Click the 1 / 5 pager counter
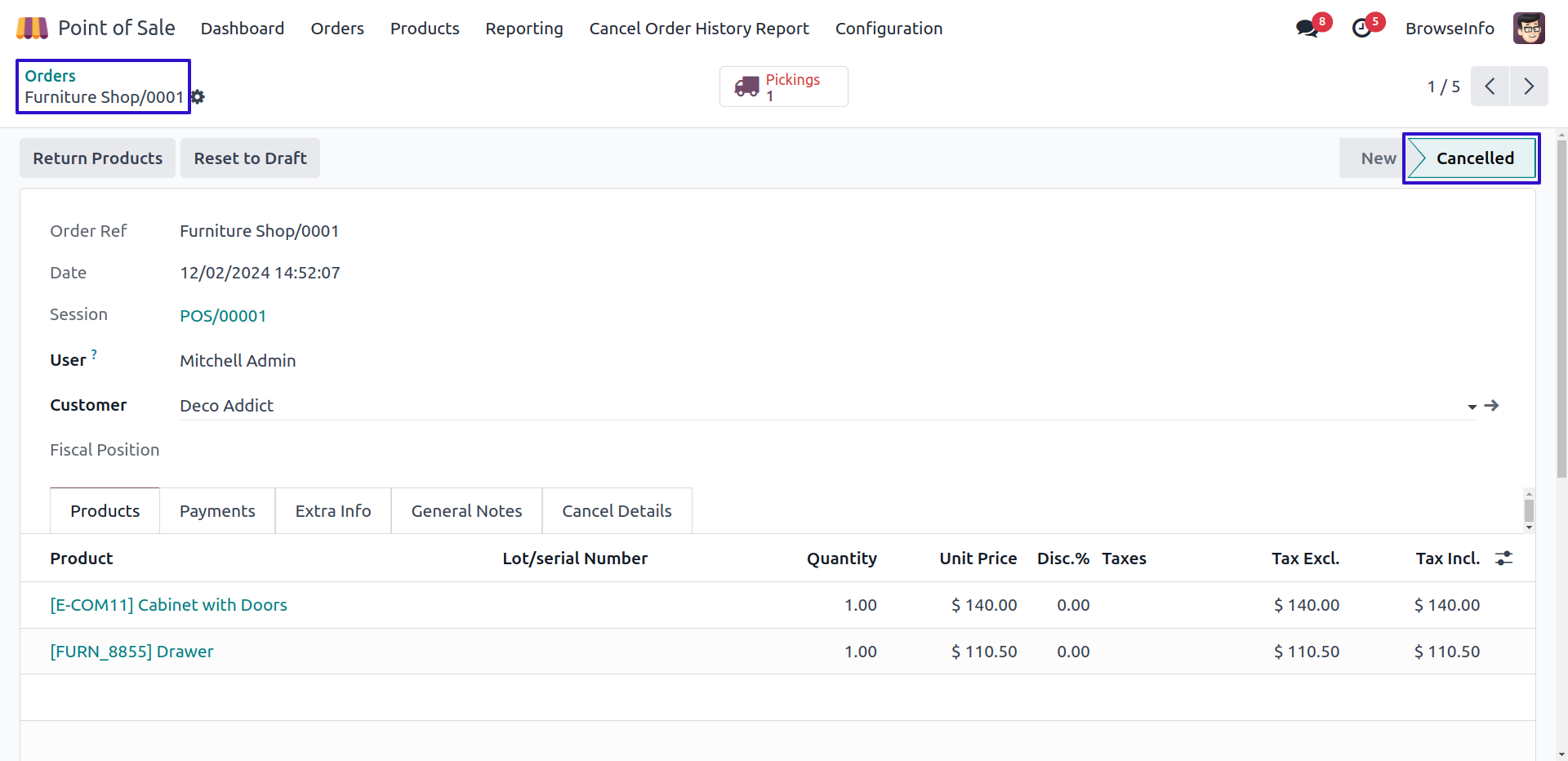Viewport: 1568px width, 761px height. pyautogui.click(x=1443, y=87)
